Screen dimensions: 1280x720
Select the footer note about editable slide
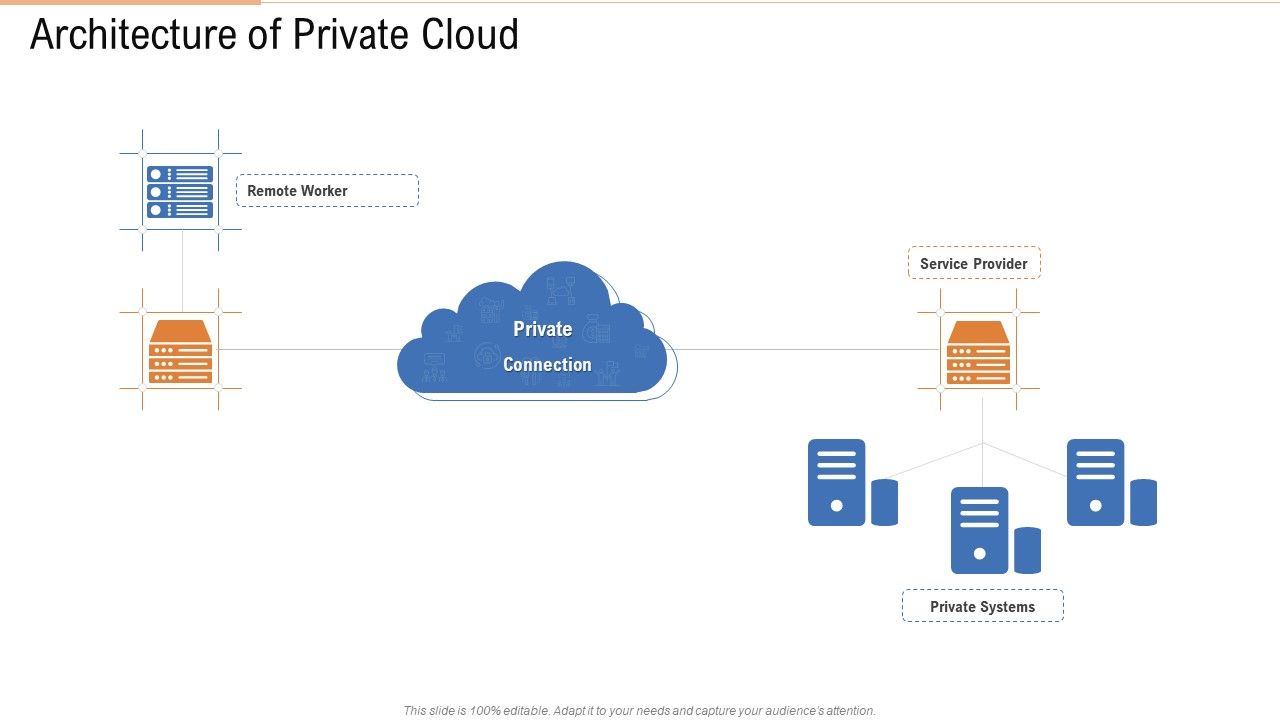click(x=640, y=711)
